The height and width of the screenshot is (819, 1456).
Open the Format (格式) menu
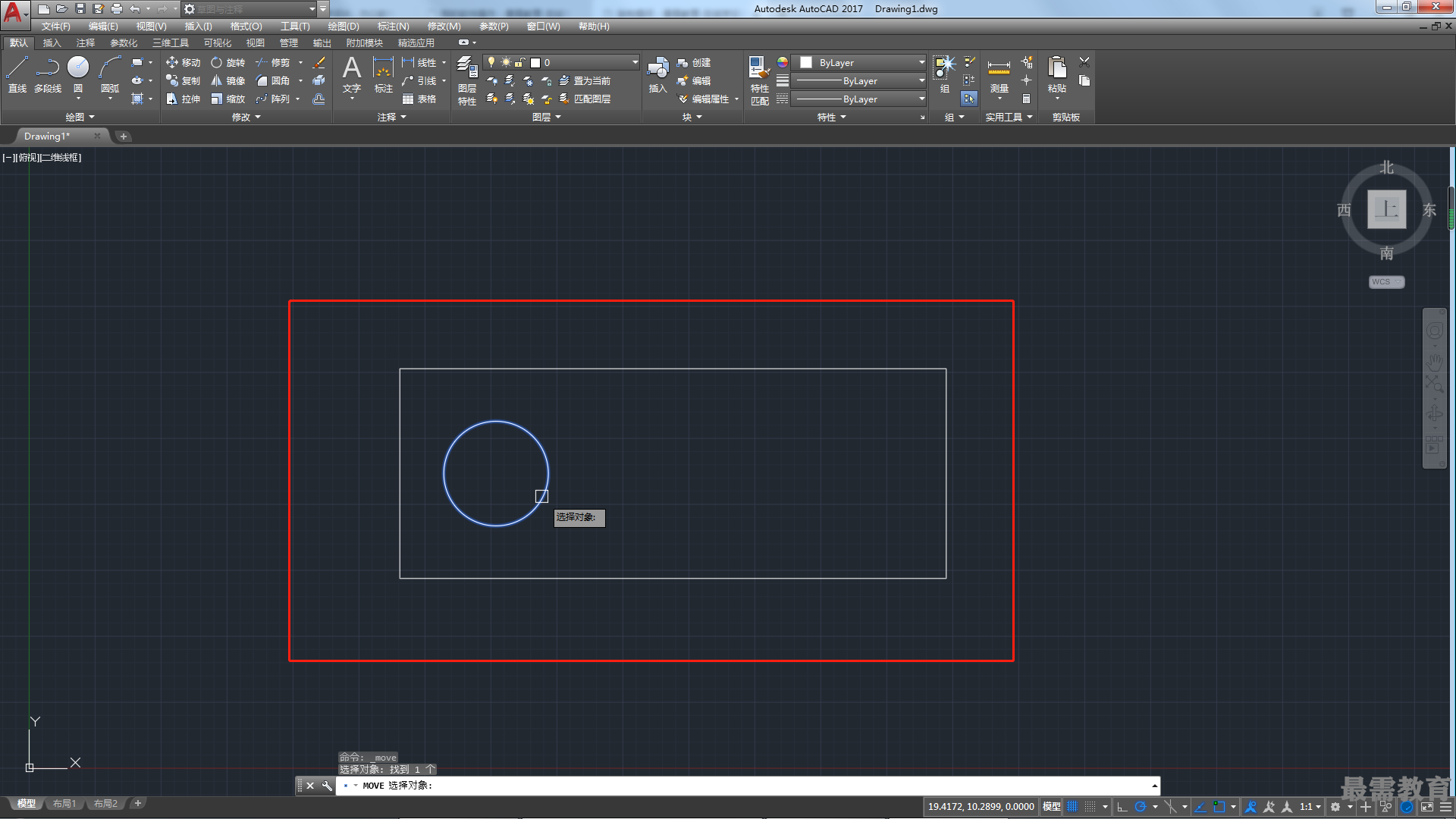246,26
